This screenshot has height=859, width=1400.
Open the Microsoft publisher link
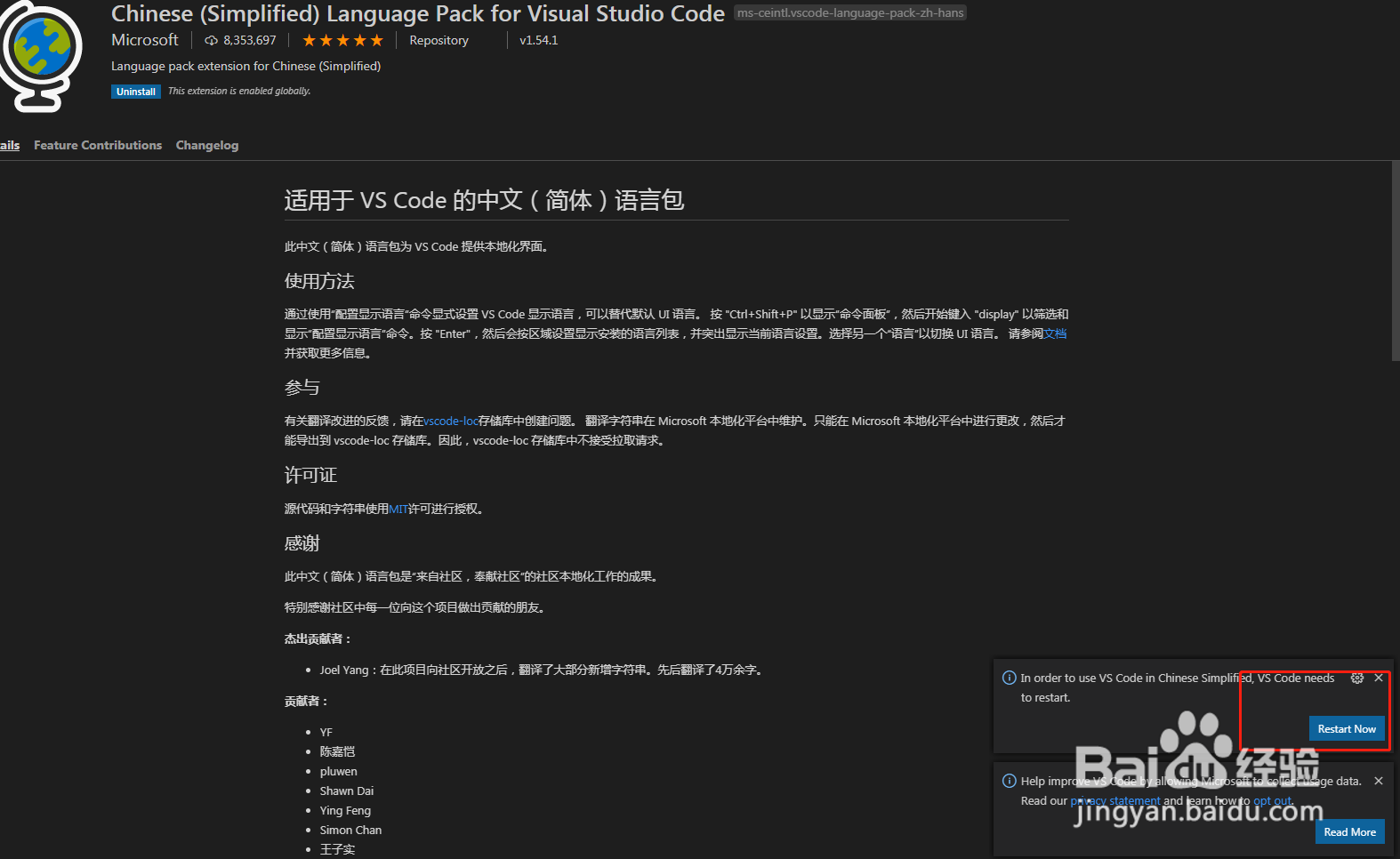point(145,40)
